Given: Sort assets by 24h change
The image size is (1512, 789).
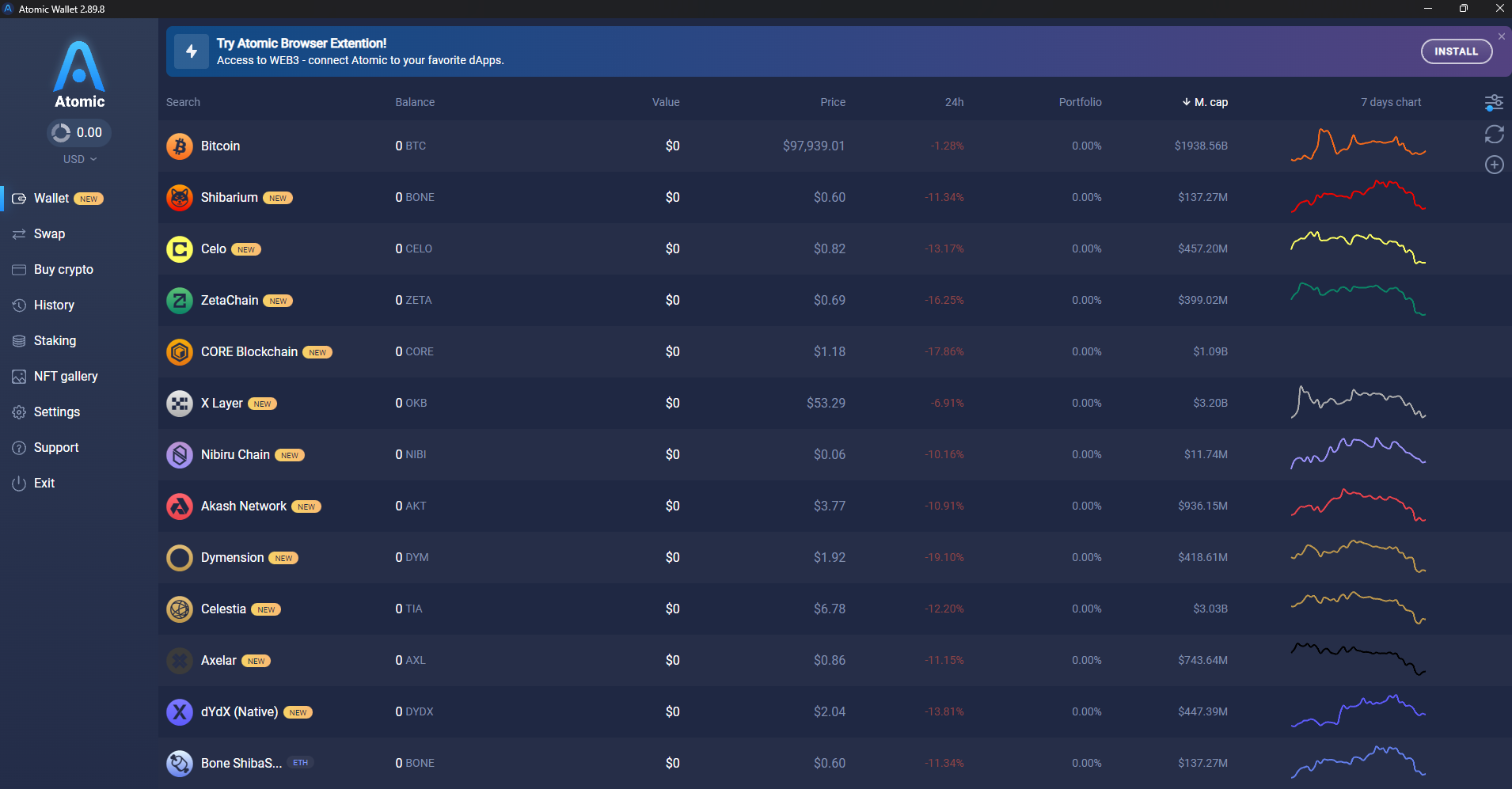Looking at the screenshot, I should (954, 102).
